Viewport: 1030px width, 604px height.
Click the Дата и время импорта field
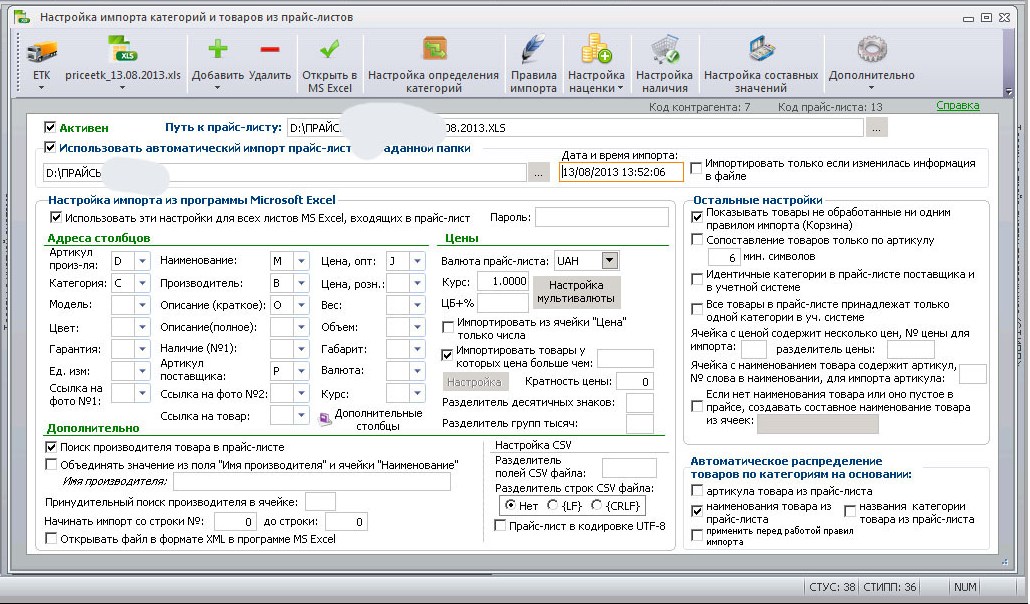[x=621, y=172]
